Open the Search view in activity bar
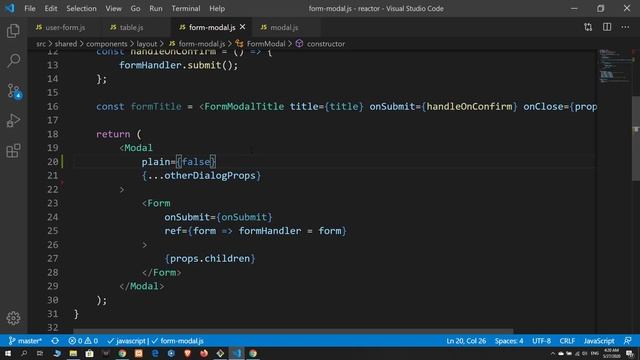The image size is (640, 360). [x=13, y=61]
